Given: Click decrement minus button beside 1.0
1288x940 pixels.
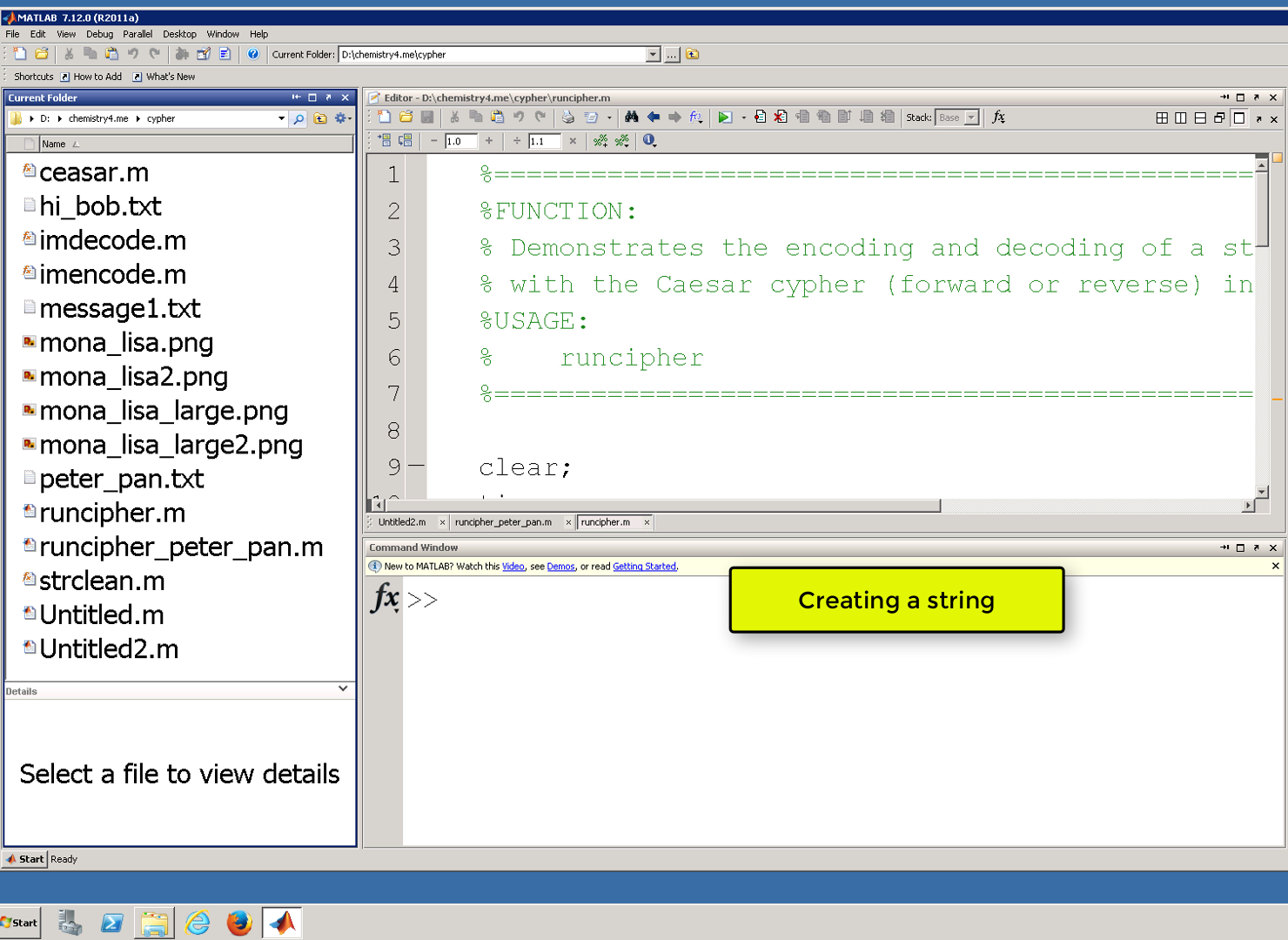Looking at the screenshot, I should coord(434,141).
